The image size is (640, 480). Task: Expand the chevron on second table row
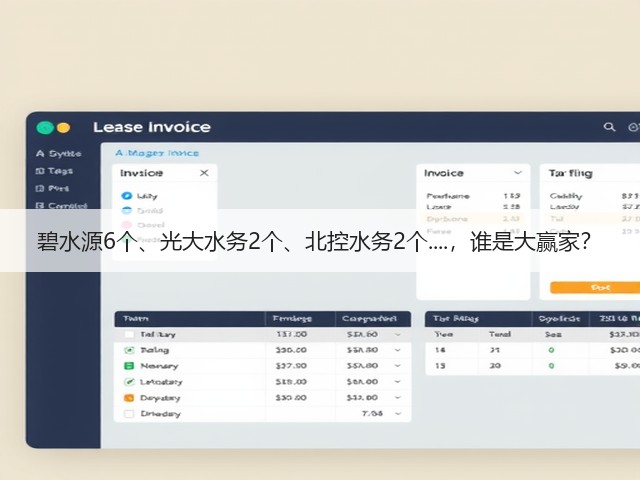[x=398, y=350]
